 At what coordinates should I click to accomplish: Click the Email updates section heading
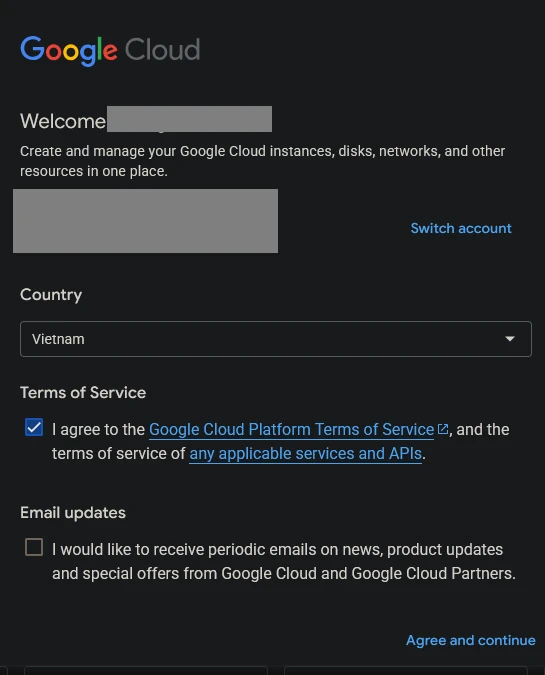(x=73, y=513)
